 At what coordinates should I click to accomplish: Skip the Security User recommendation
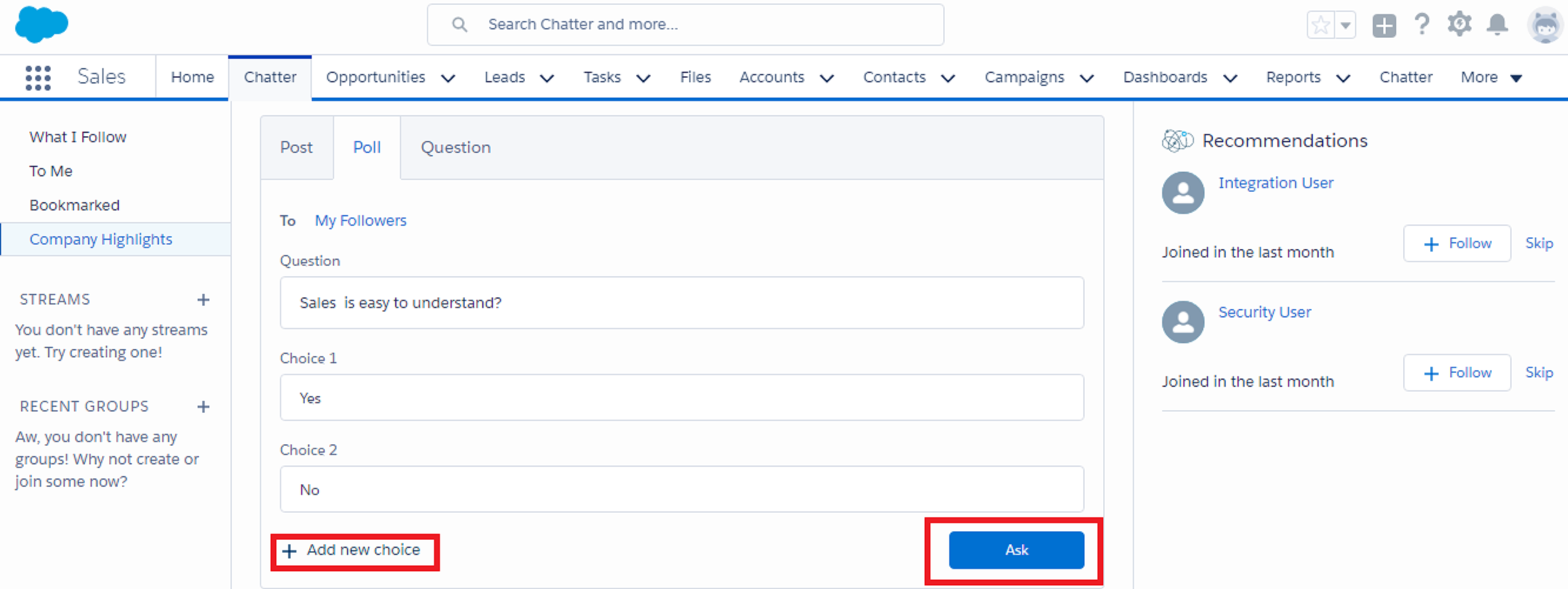pos(1539,372)
